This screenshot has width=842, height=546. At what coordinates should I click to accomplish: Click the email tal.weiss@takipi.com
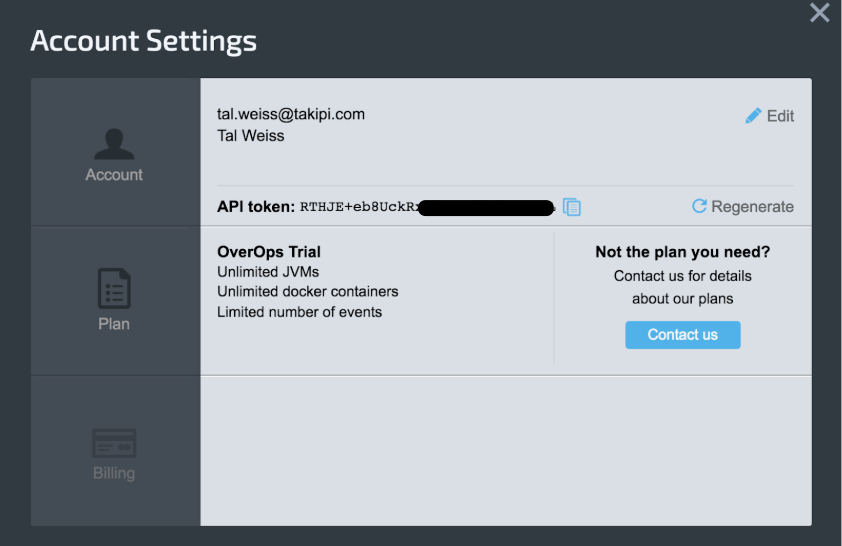(x=291, y=114)
